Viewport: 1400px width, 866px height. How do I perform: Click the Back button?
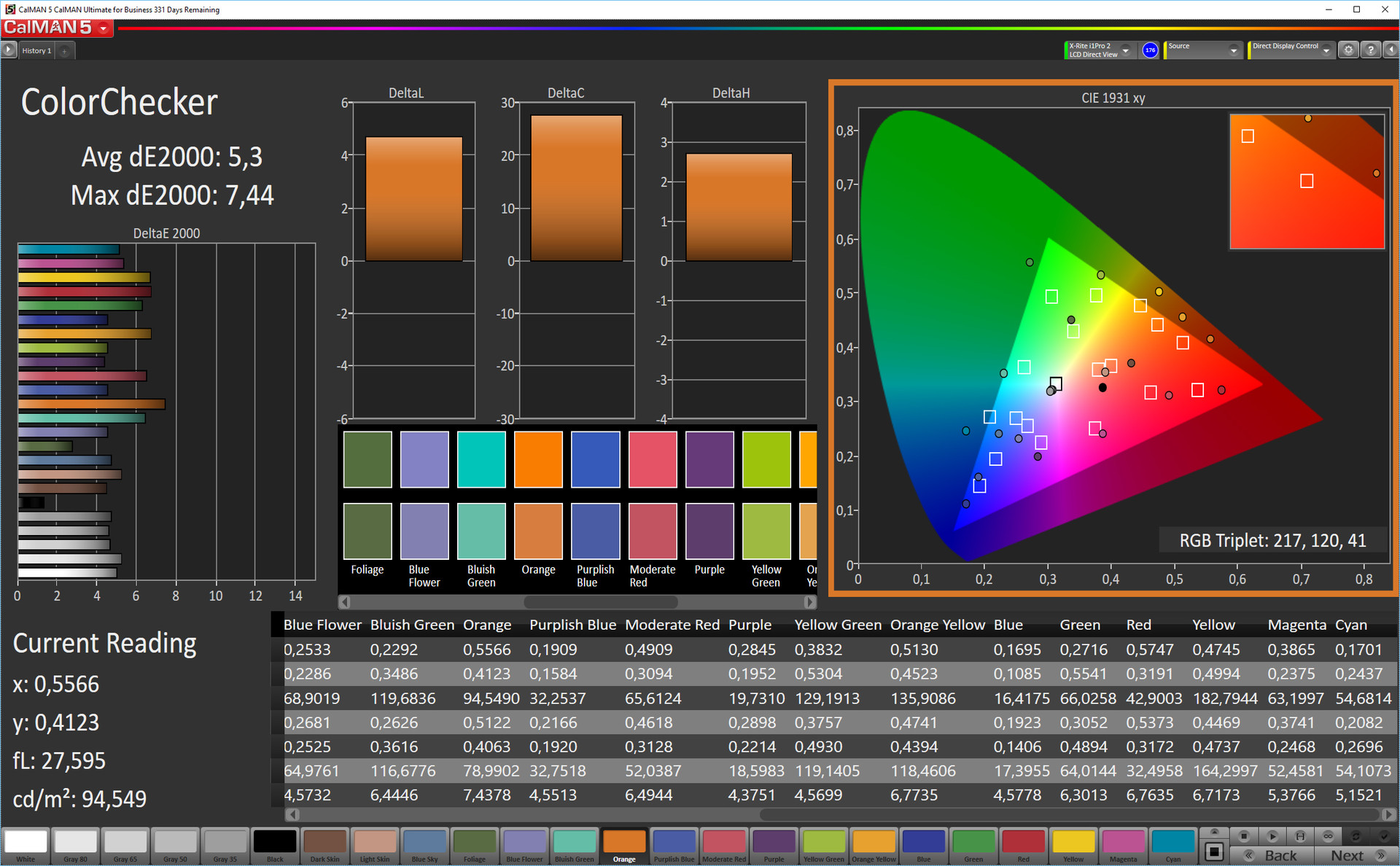(1272, 855)
